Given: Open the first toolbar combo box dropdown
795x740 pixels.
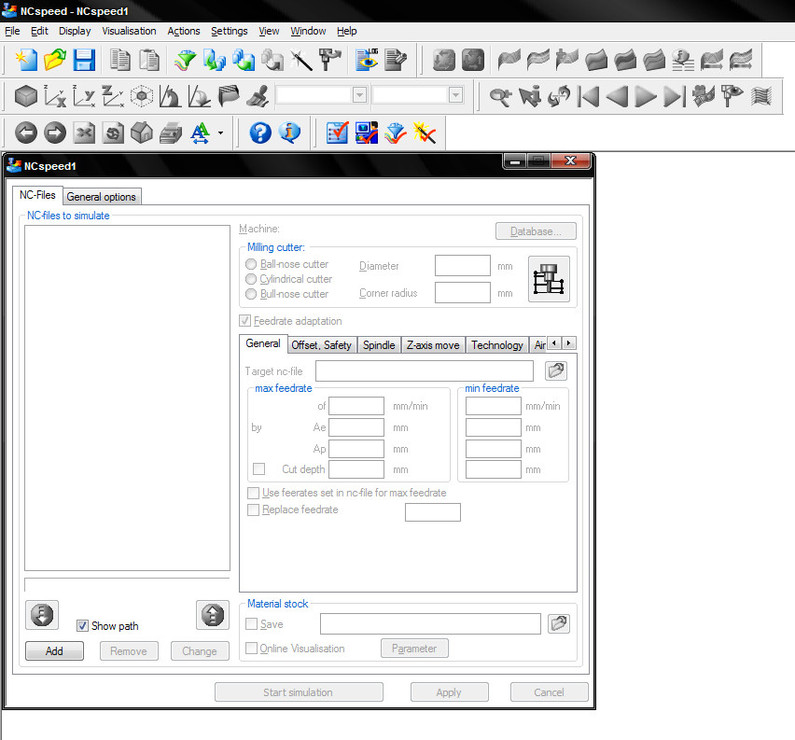Looking at the screenshot, I should (359, 95).
